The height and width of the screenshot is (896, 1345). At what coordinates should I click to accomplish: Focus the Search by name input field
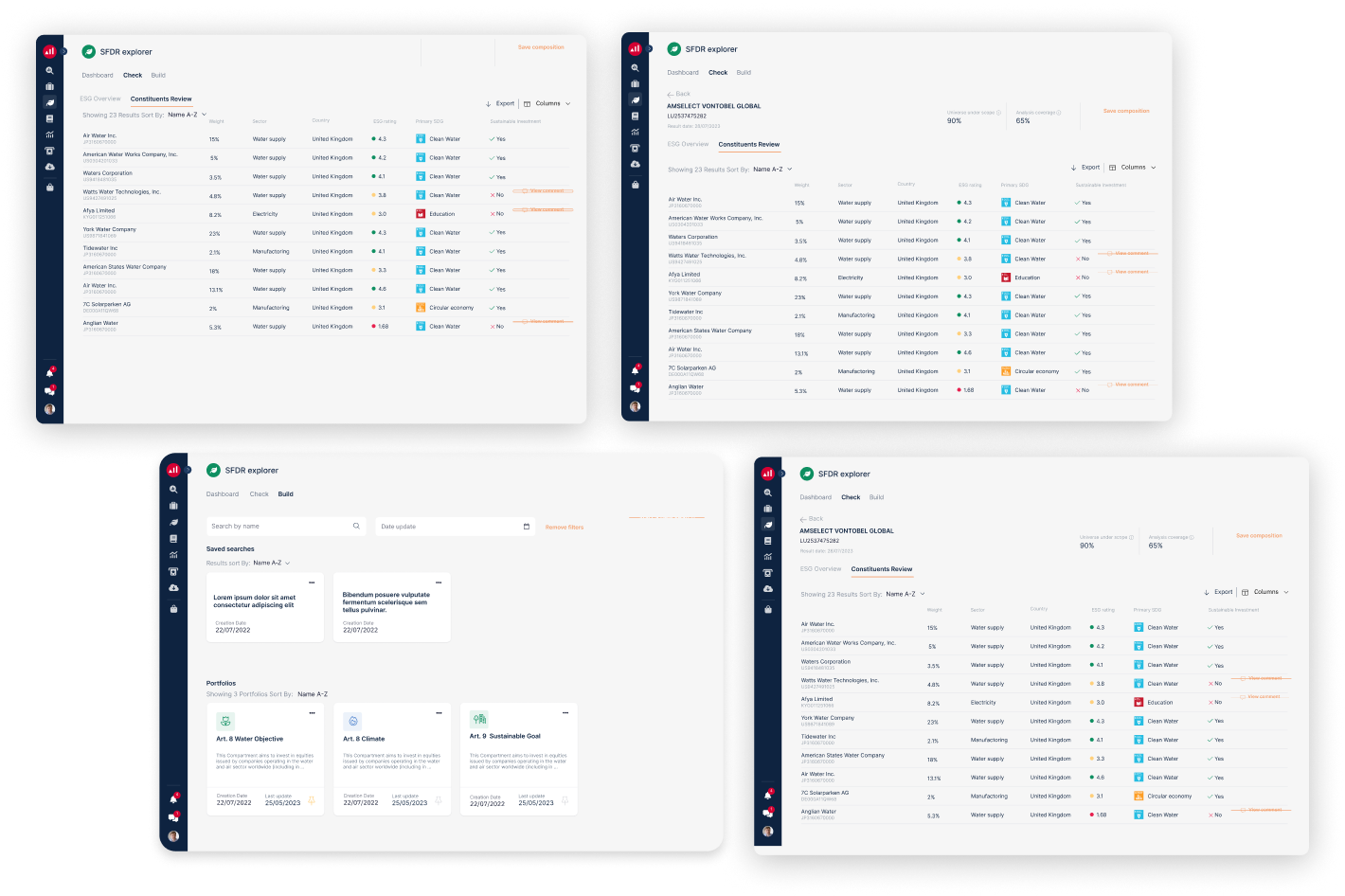pyautogui.click(x=287, y=526)
